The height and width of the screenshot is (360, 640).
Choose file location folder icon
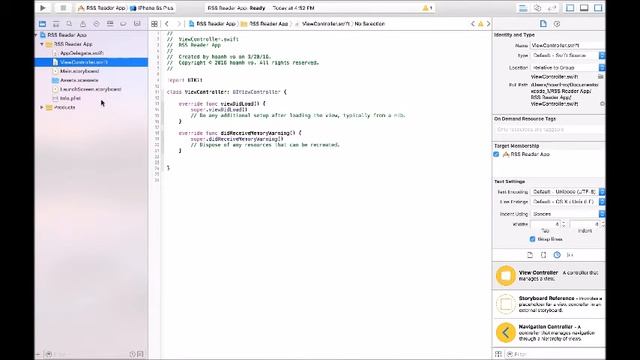[601, 76]
